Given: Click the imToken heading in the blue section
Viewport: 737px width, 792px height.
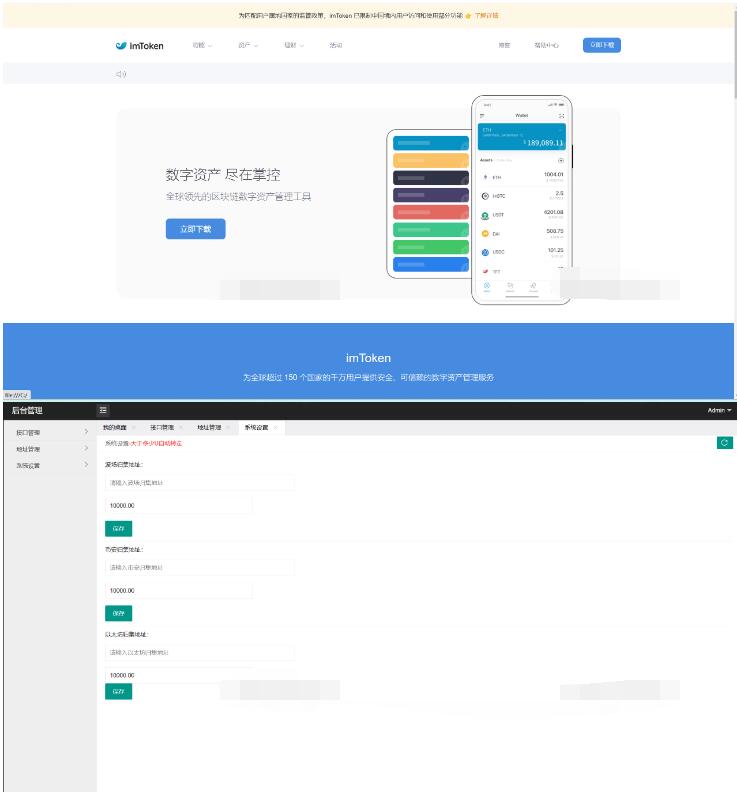Looking at the screenshot, I should pos(368,358).
